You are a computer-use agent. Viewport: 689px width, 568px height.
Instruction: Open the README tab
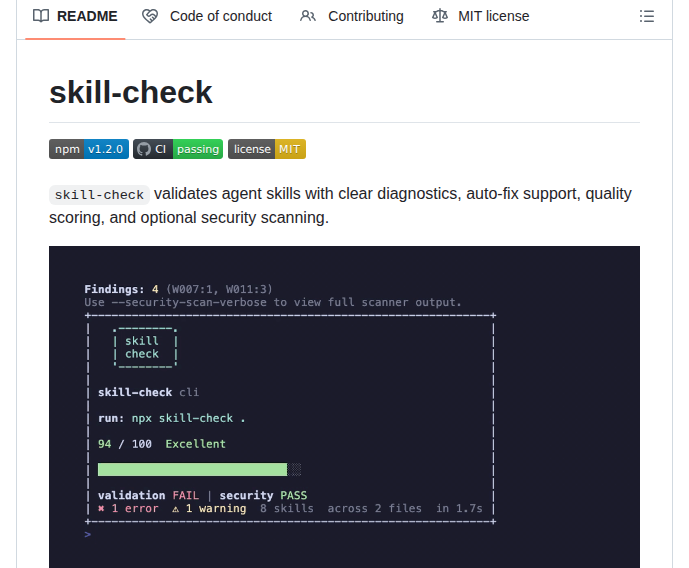tap(75, 16)
